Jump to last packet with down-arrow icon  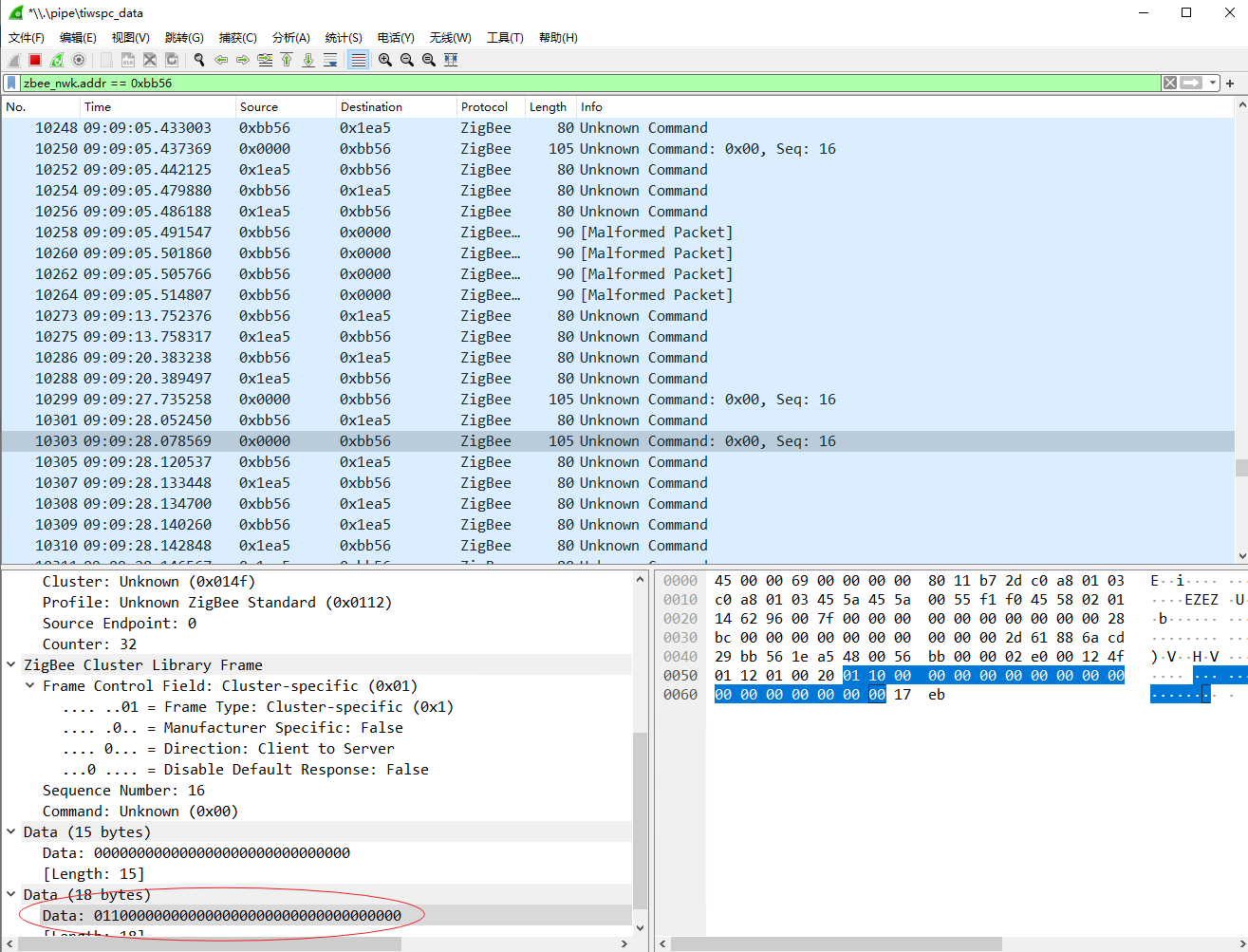[307, 59]
